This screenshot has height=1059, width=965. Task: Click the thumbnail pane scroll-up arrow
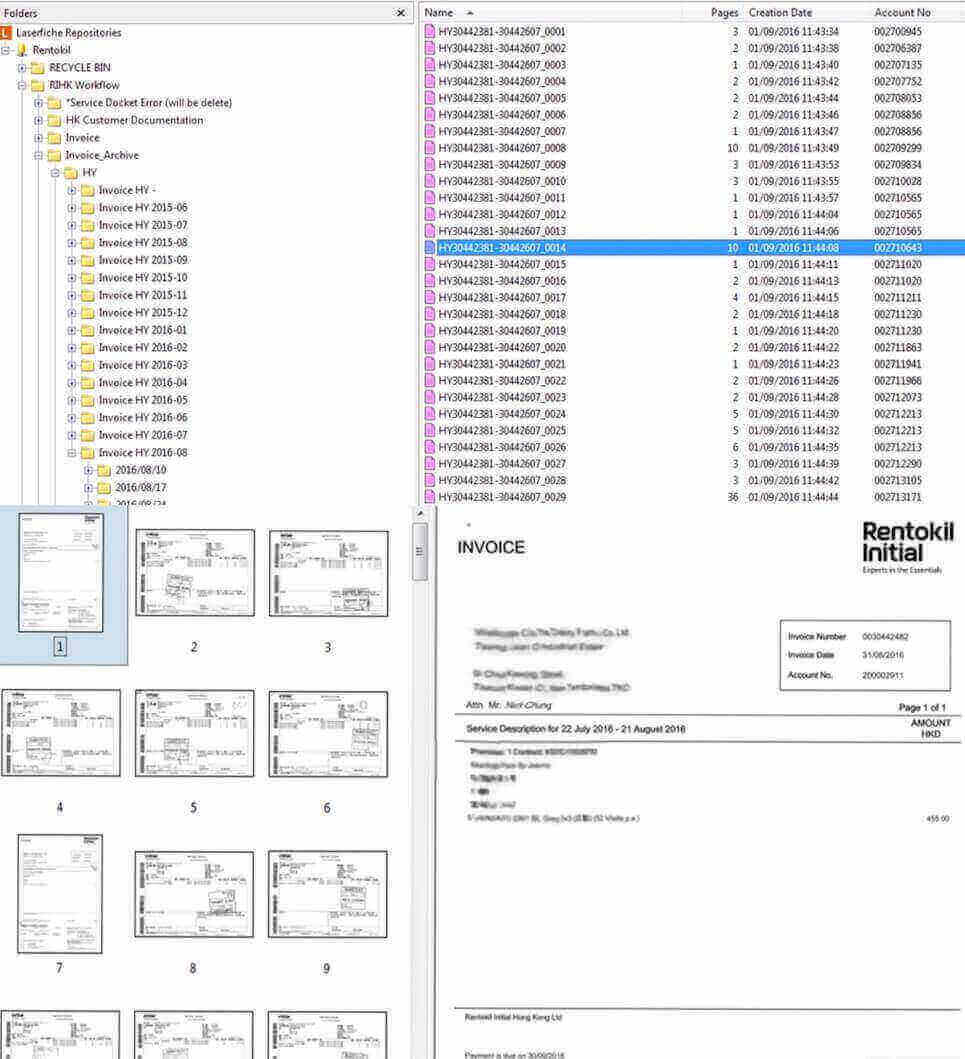(419, 513)
